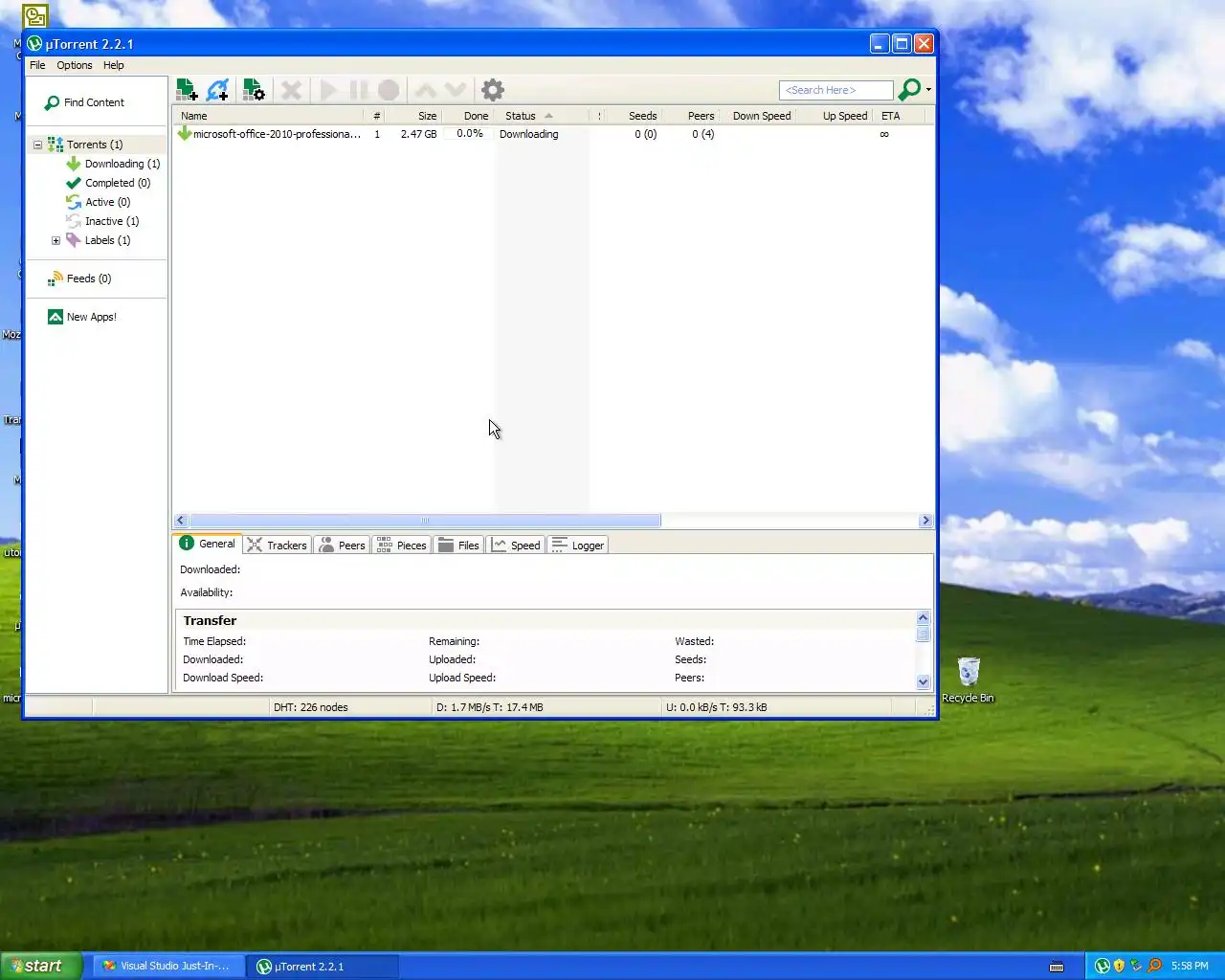The height and width of the screenshot is (980, 1225).
Task: Sort by the ETA column header
Action: (x=900, y=116)
